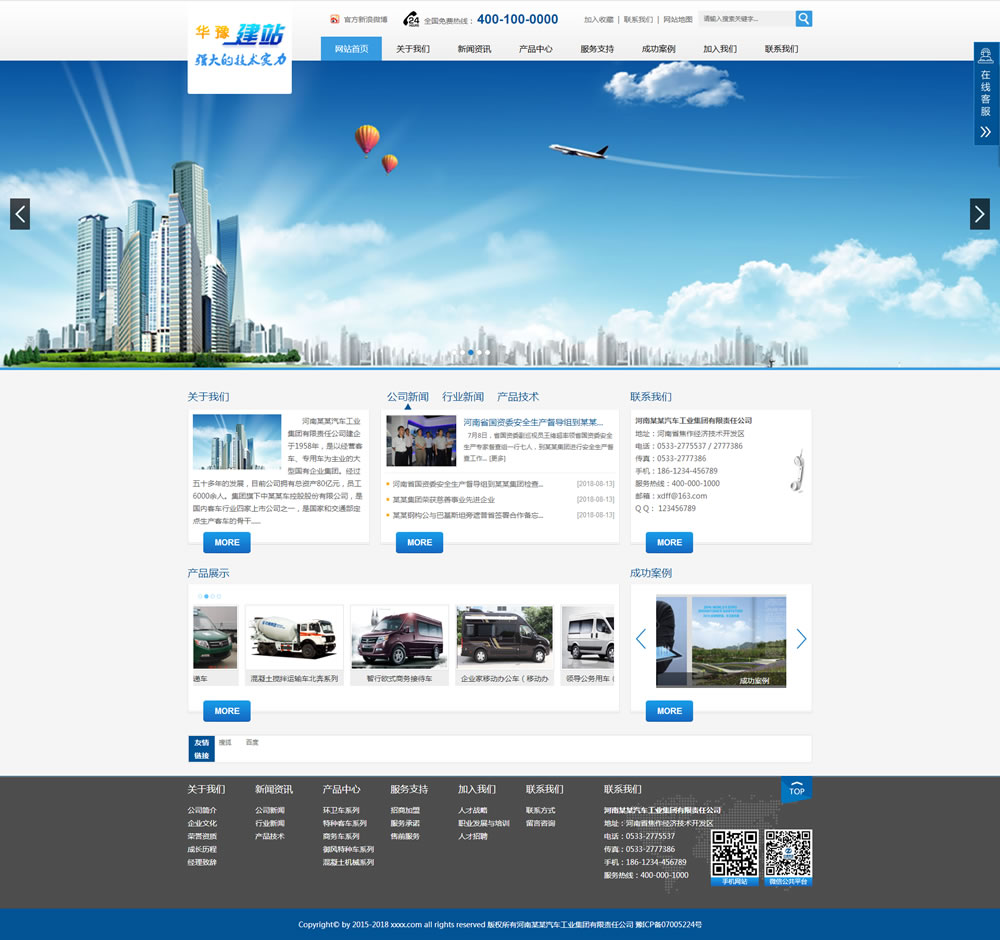
Task: Open the 混凝土搅拌运输车 product thumbnail
Action: 294,636
